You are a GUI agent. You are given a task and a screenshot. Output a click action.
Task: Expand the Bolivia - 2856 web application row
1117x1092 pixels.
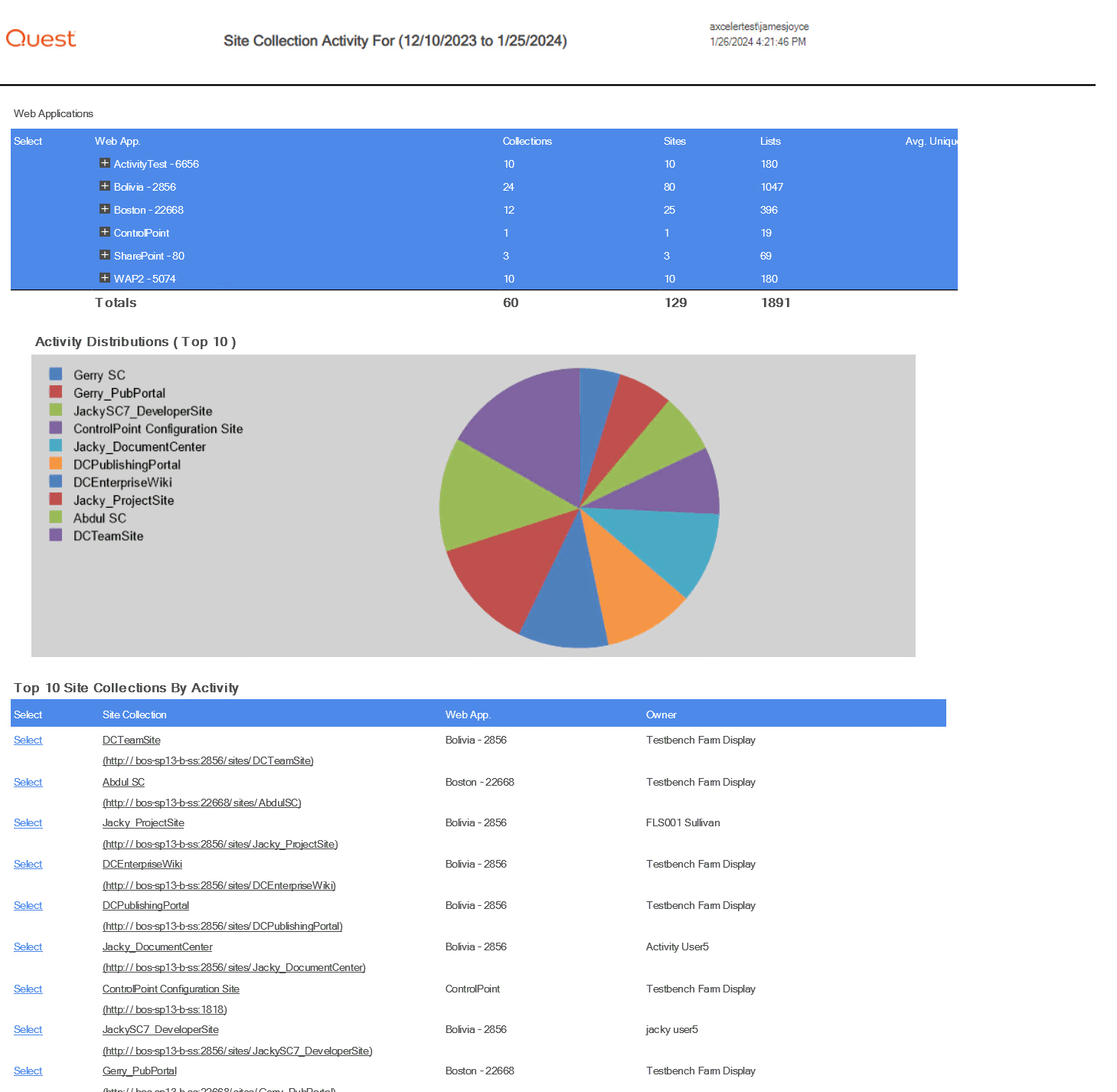tap(104, 186)
